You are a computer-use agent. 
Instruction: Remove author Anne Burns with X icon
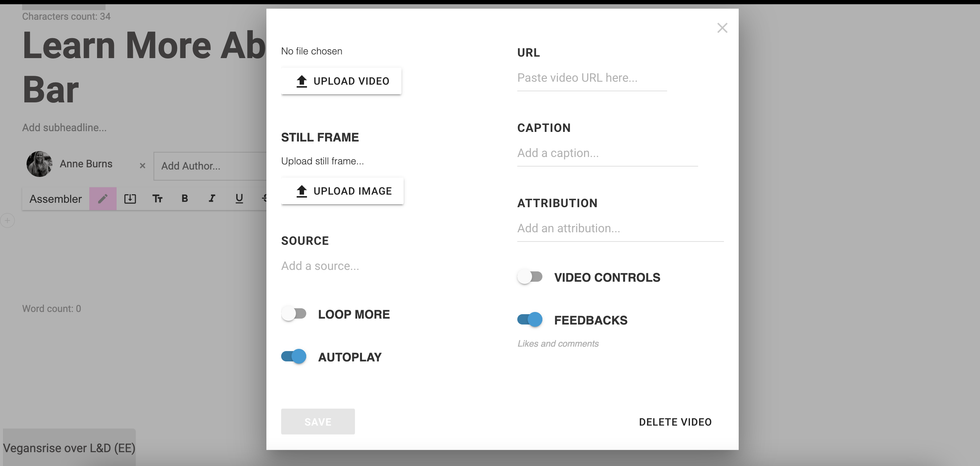[142, 166]
